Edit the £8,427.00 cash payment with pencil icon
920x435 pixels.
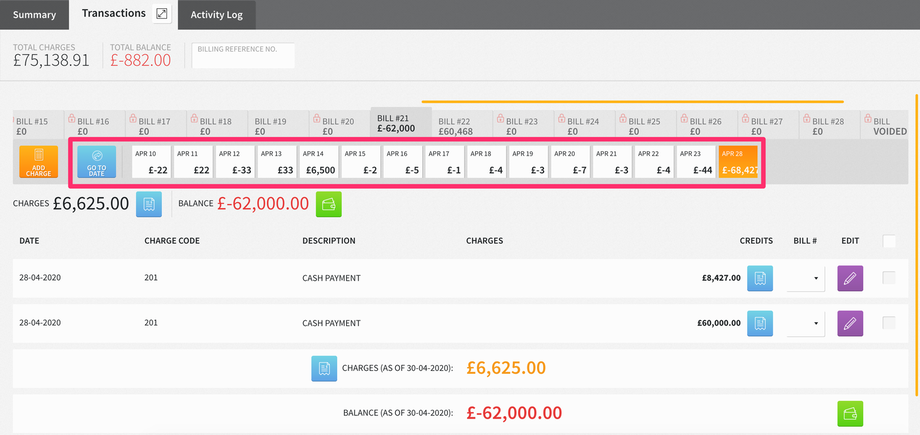850,278
